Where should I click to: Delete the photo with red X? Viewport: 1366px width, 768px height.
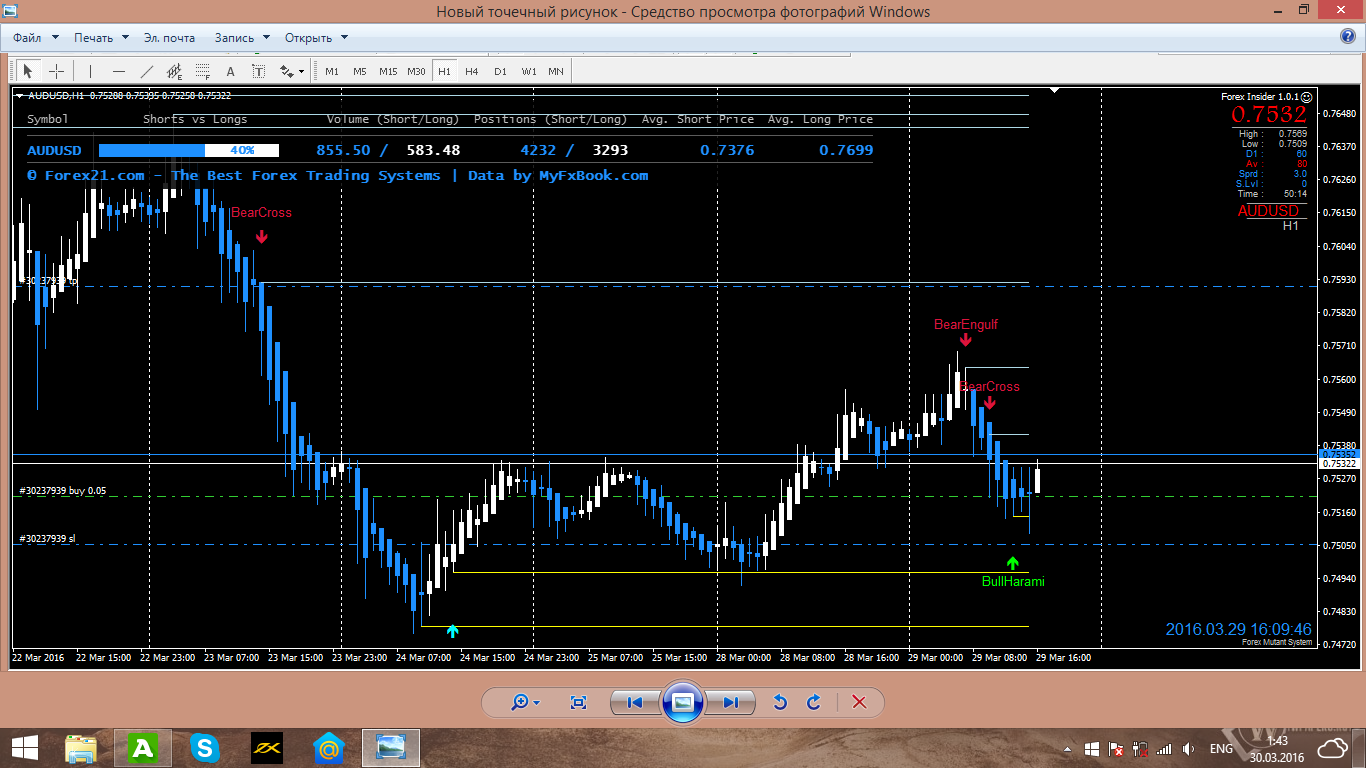point(859,702)
